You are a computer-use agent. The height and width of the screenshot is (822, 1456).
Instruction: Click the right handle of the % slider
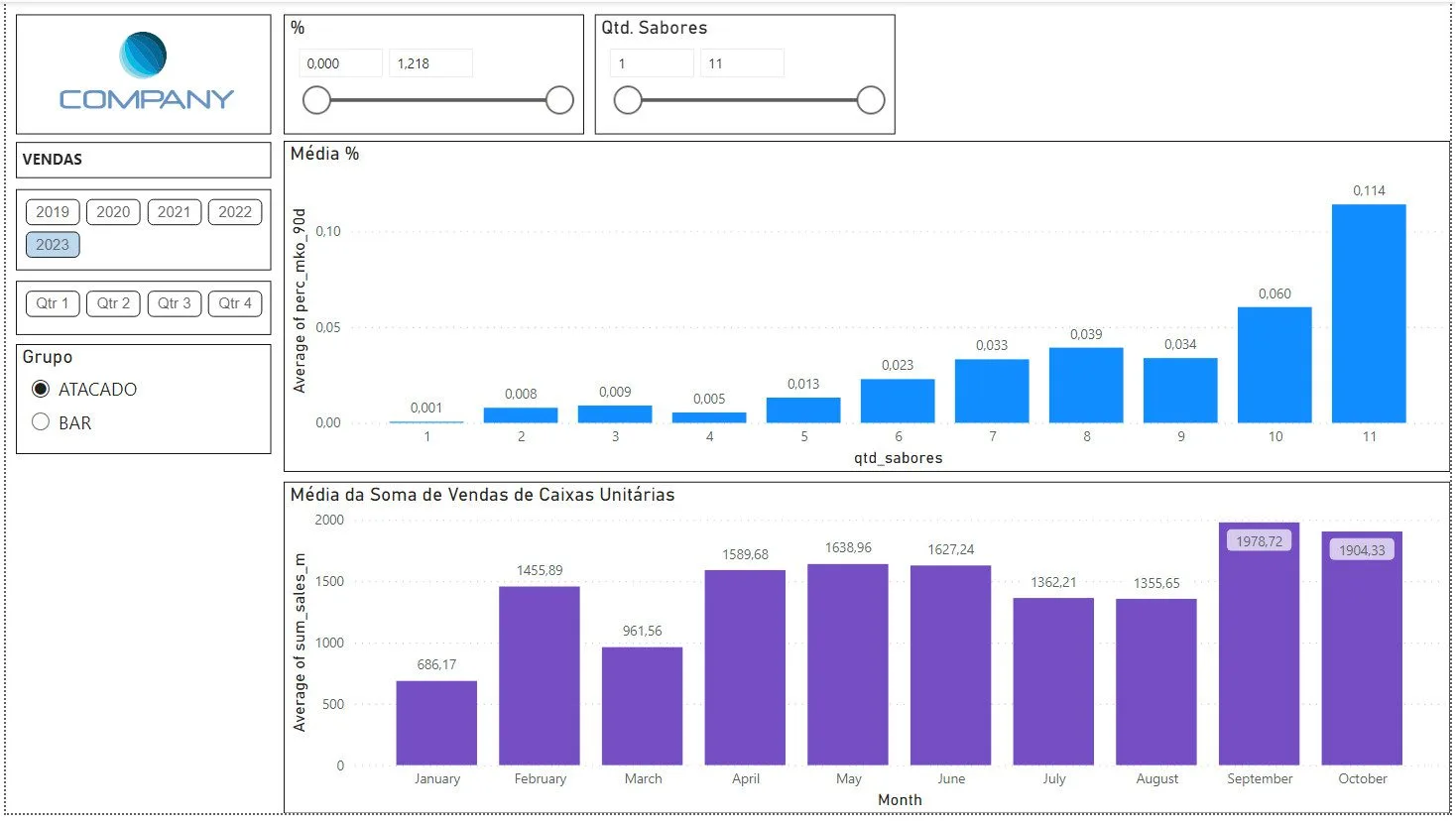pos(559,100)
